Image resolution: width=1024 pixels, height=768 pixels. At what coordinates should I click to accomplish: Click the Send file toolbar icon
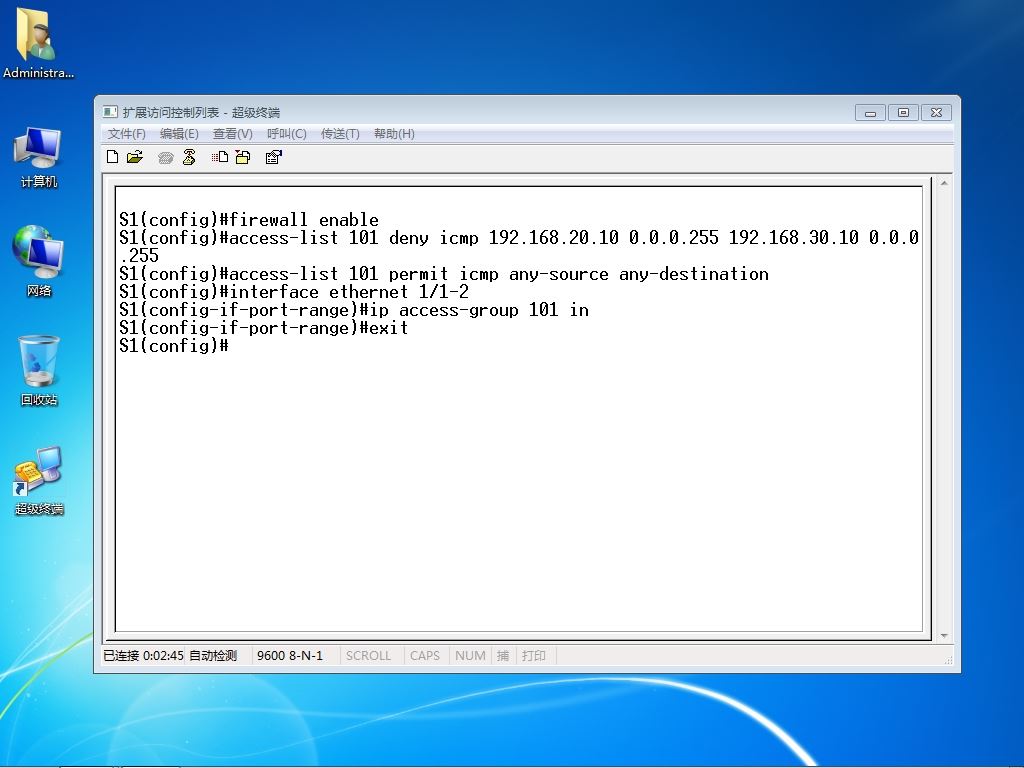pyautogui.click(x=219, y=157)
